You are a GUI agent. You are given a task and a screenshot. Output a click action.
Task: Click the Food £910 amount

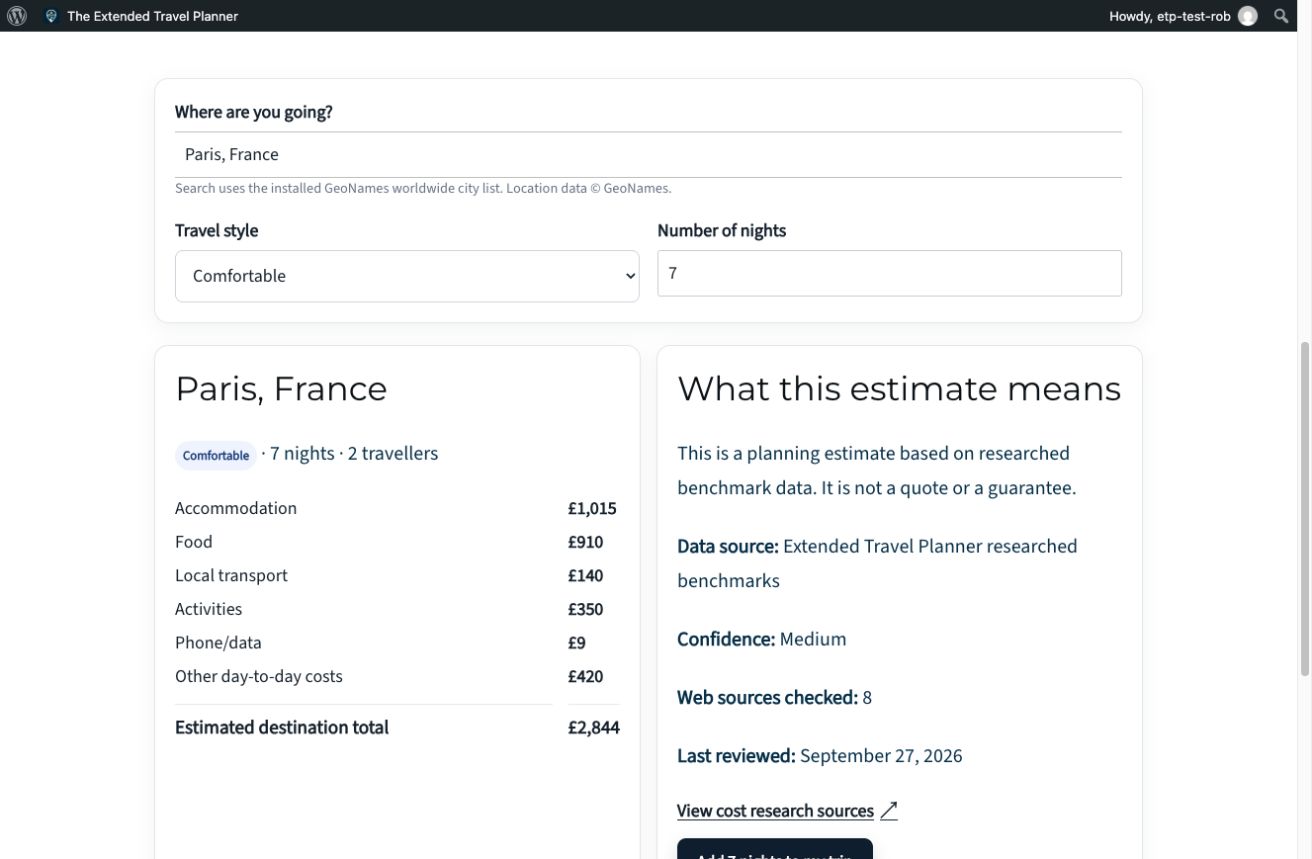click(585, 542)
